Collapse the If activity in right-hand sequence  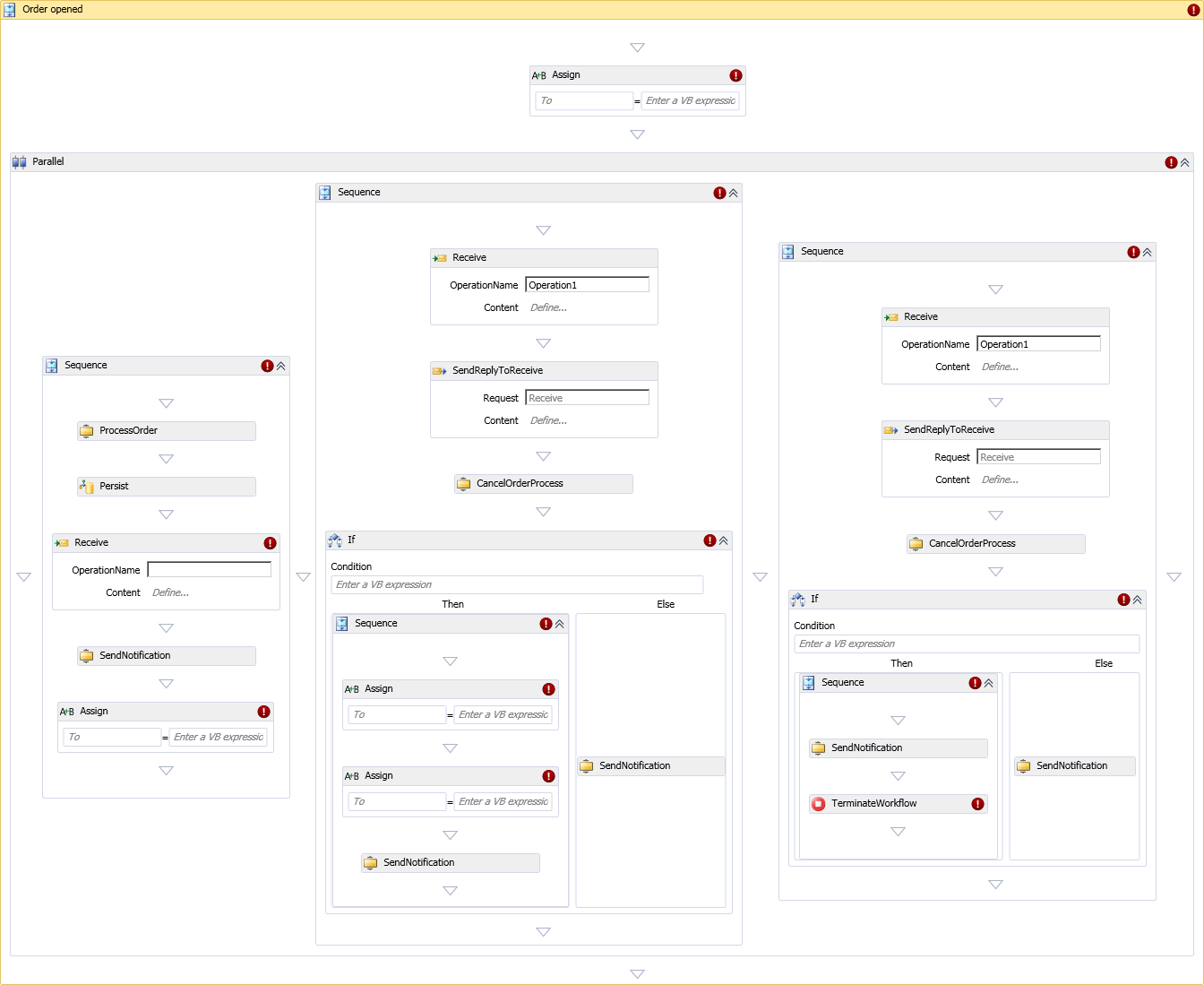[x=1137, y=600]
